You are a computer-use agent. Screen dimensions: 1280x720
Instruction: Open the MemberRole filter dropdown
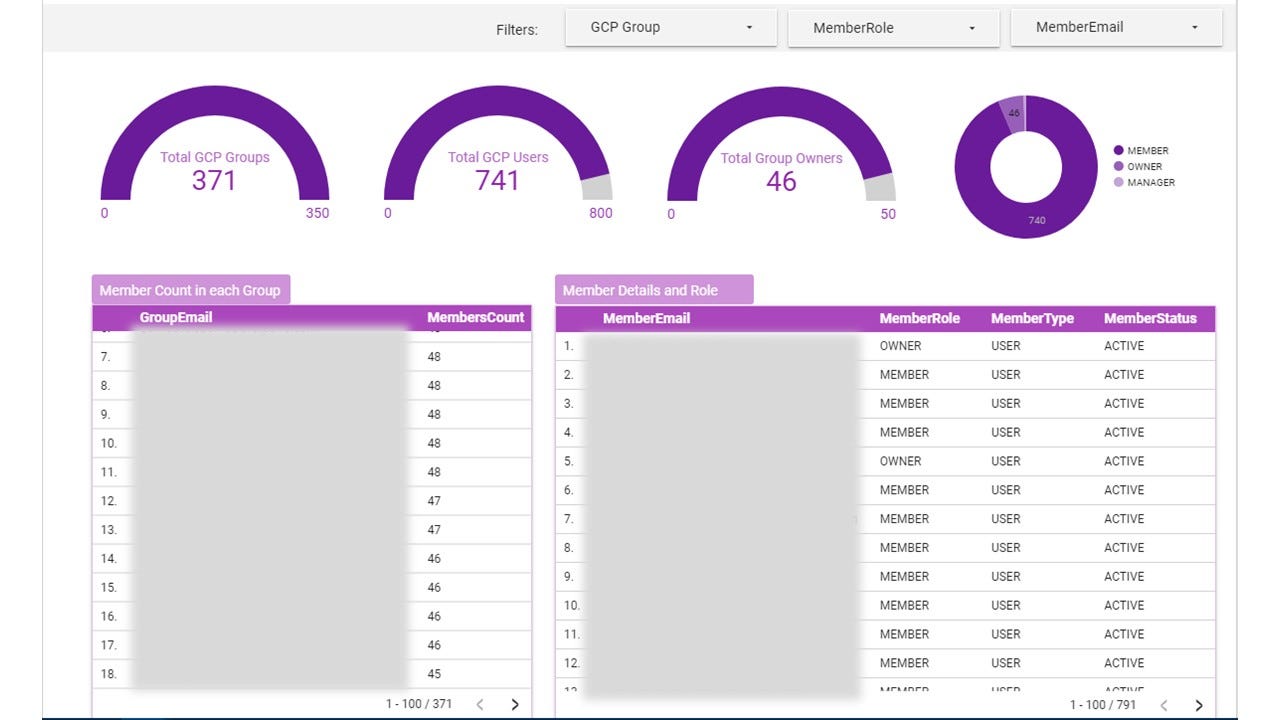893,28
